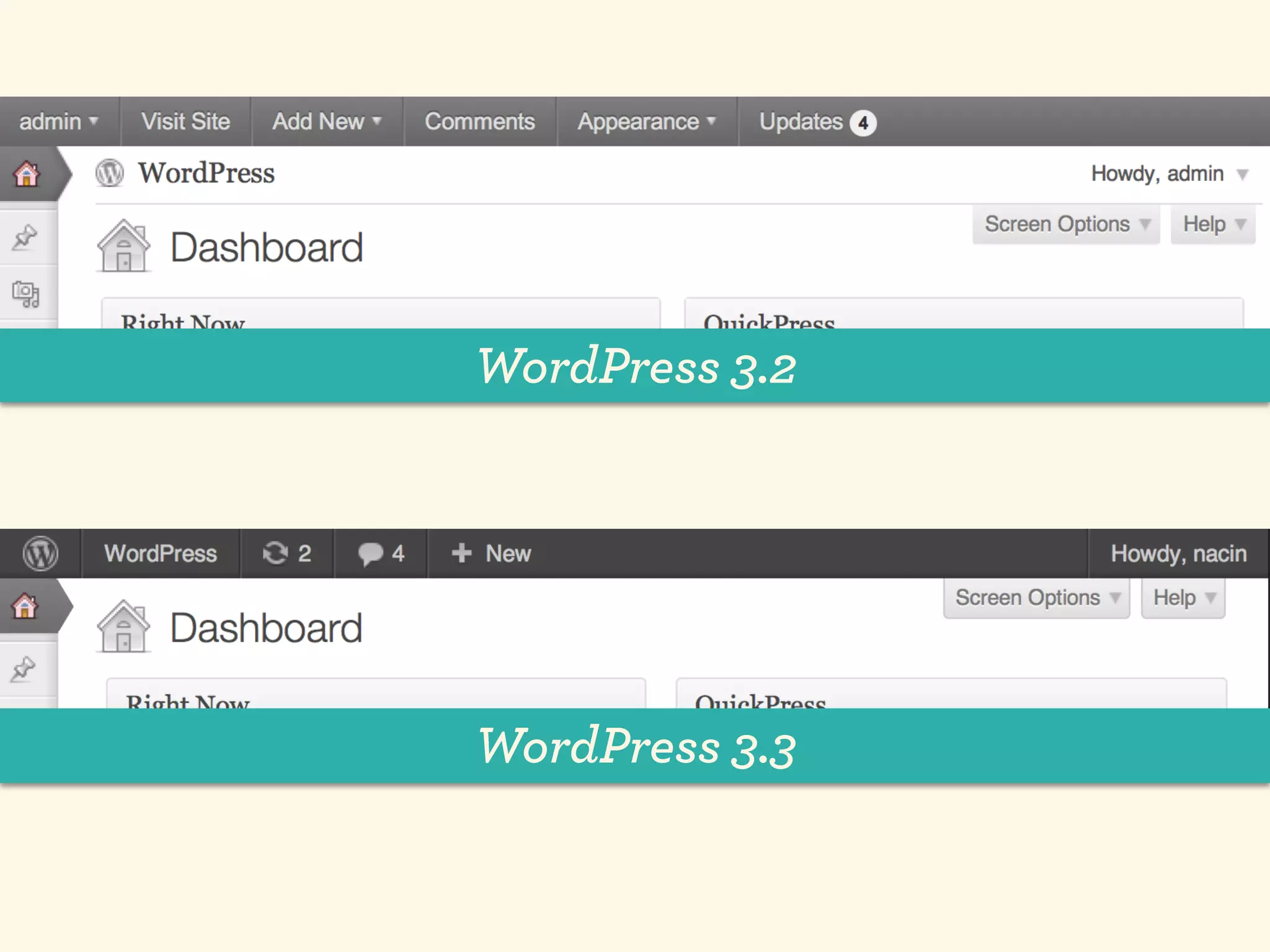Click the large house icon beside 3.3 Dashboard heading
Image resolution: width=1270 pixels, height=952 pixels.
pyautogui.click(x=123, y=627)
